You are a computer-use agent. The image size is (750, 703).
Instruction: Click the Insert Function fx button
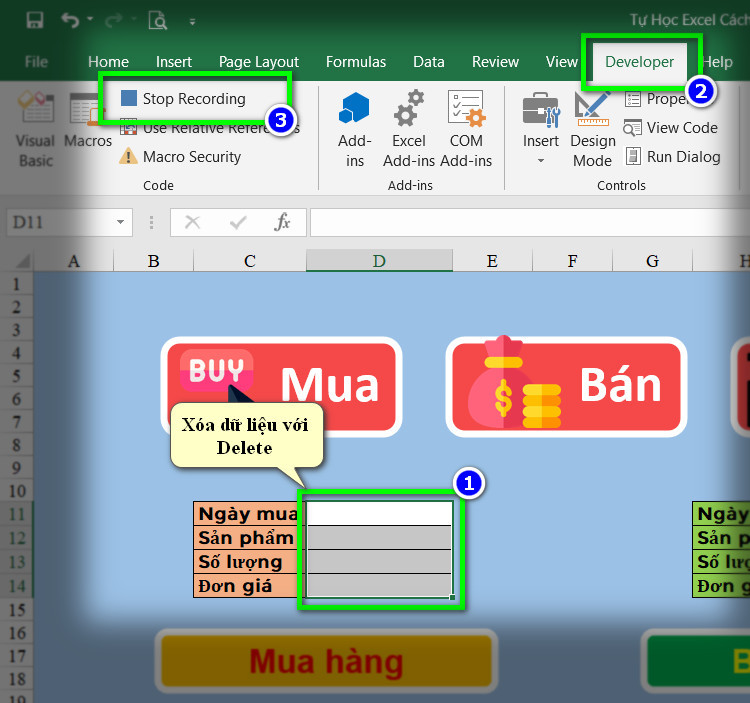click(x=282, y=222)
